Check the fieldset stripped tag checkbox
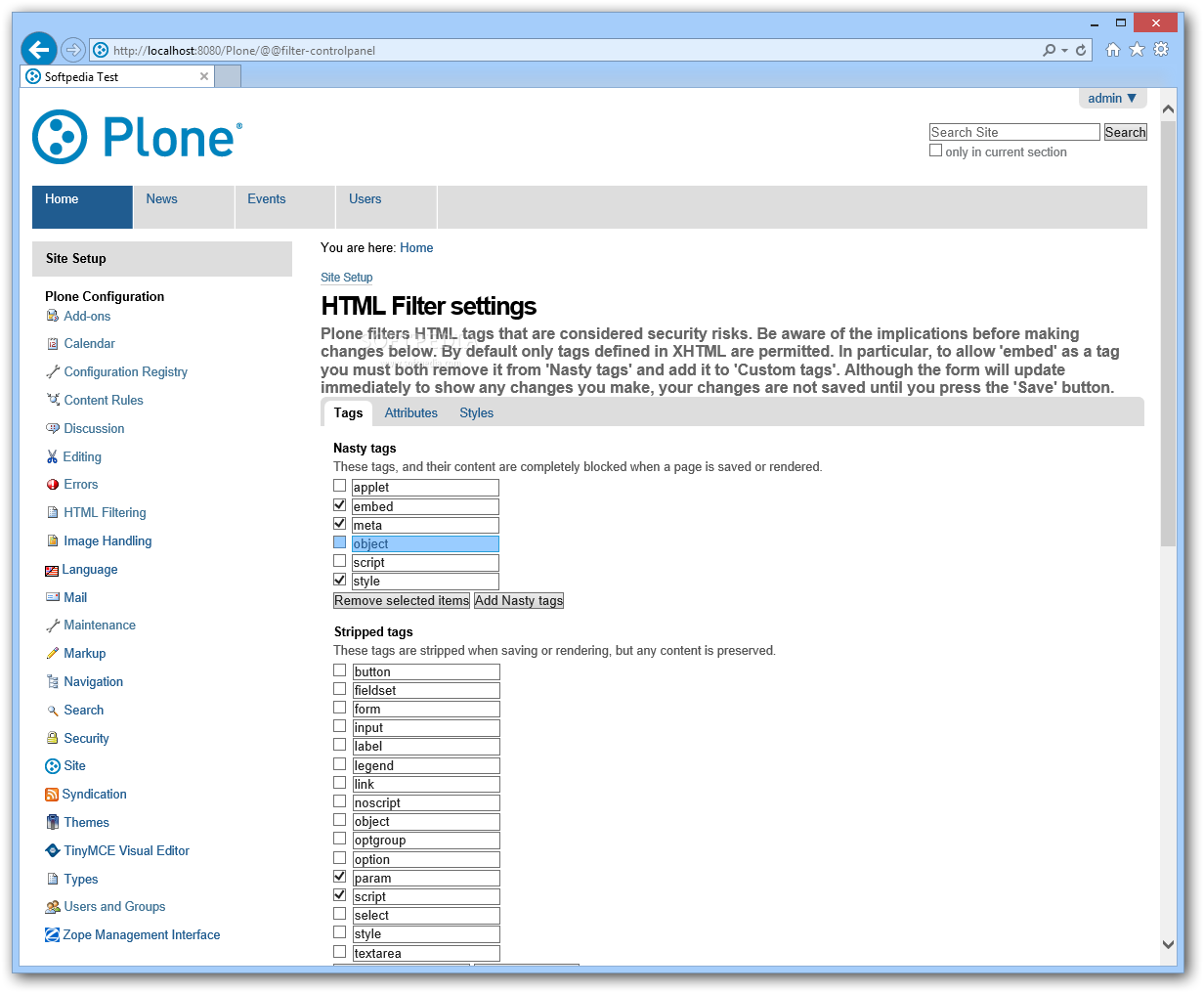The image size is (1204, 993). [339, 689]
